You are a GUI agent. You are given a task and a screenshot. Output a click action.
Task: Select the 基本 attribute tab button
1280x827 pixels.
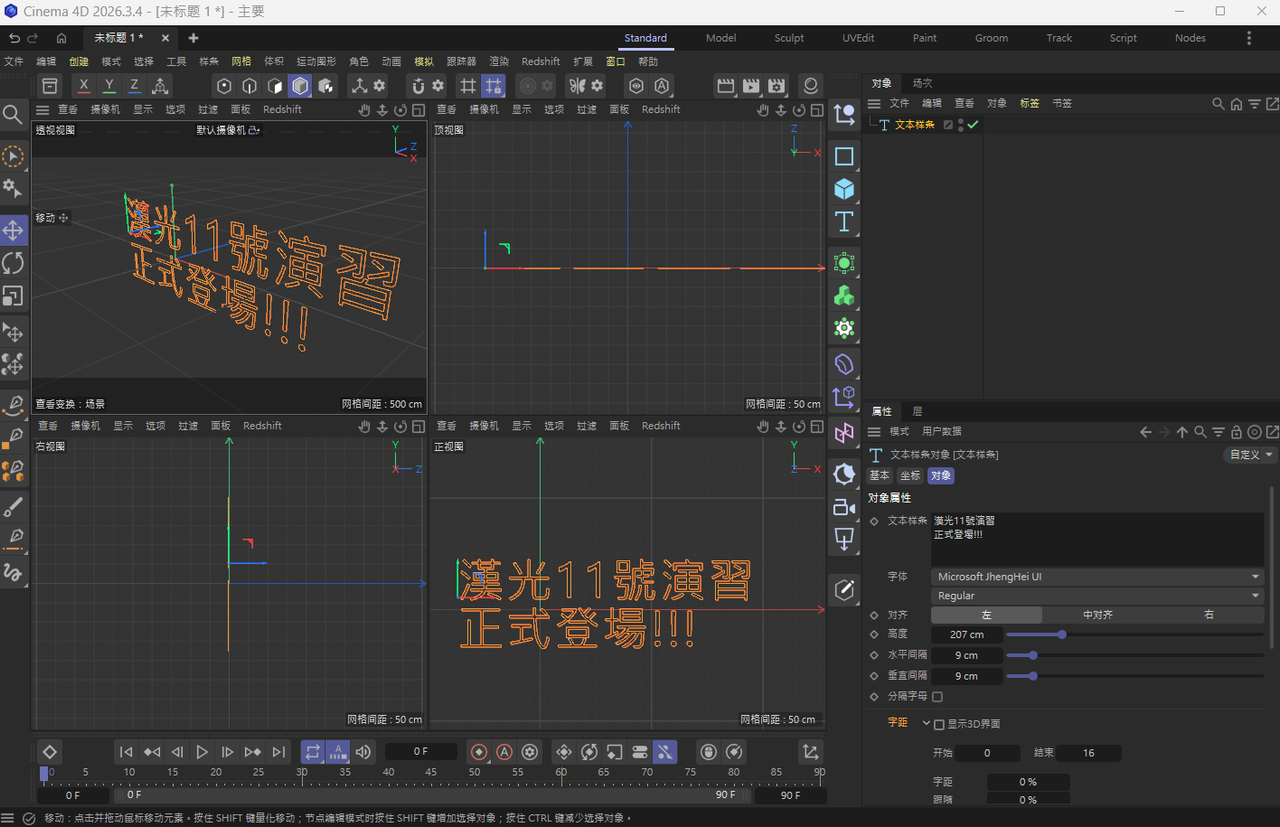pyautogui.click(x=879, y=476)
